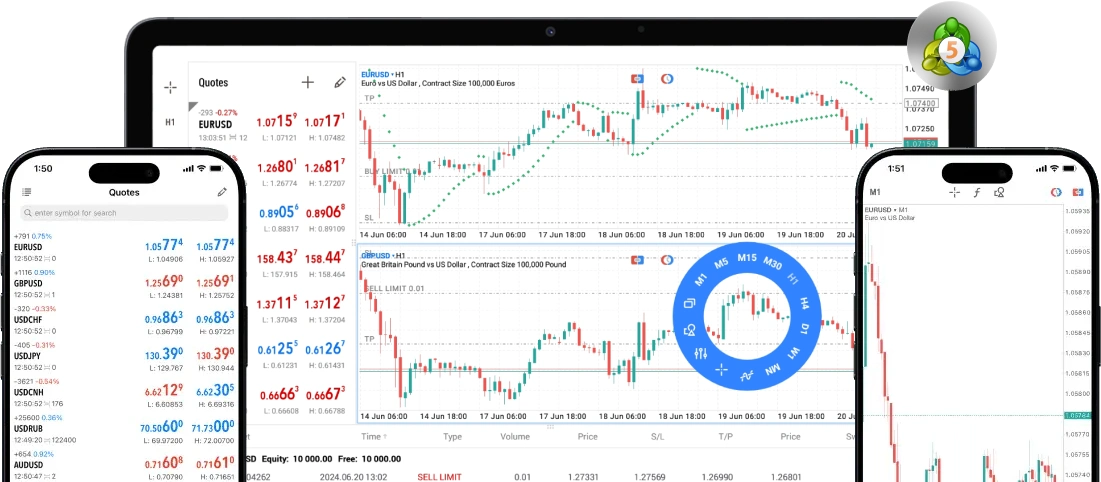1101x482 pixels.
Task: Click the crosshair icon on right phone toolbar
Action: coord(954,192)
